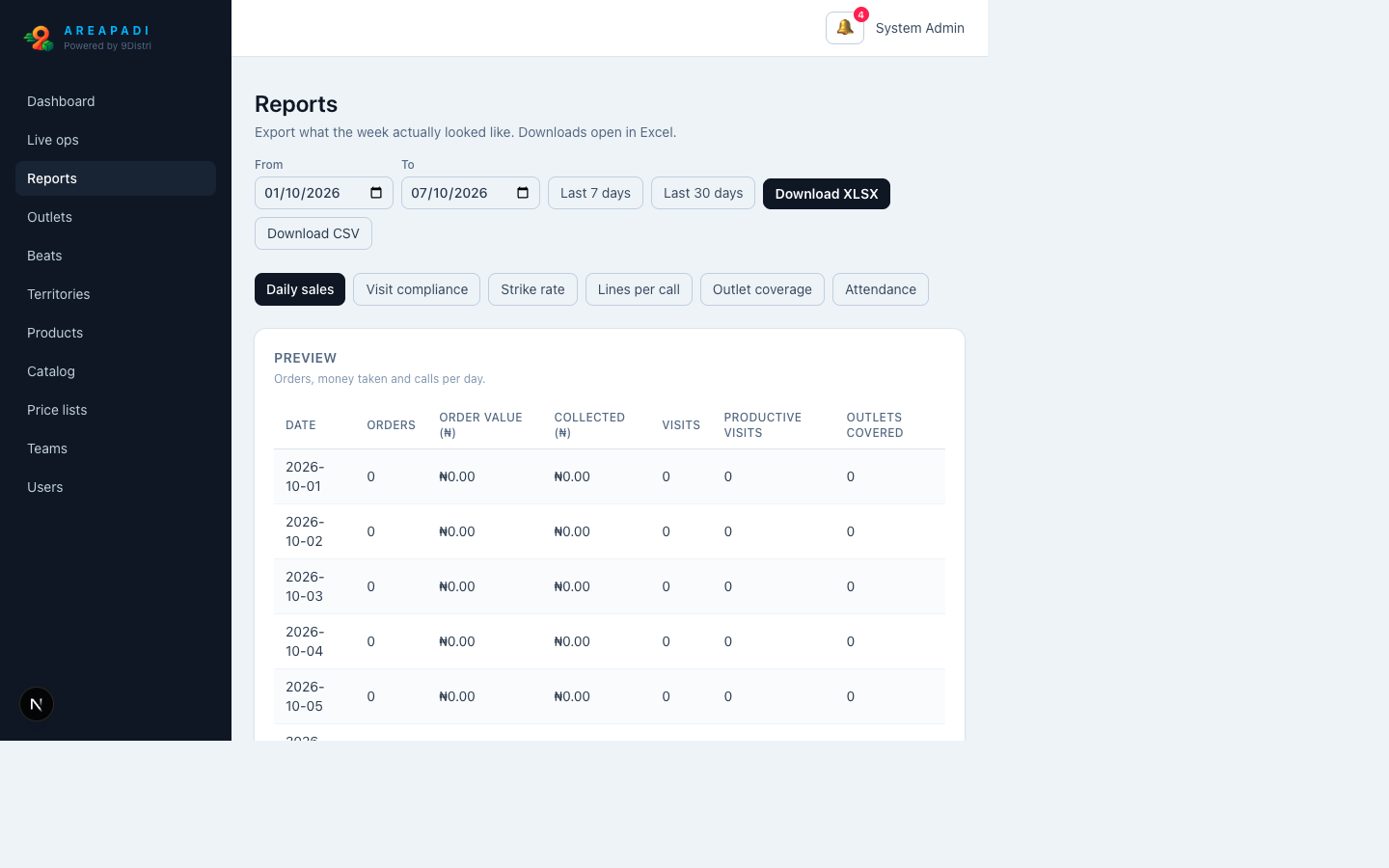Switch to the Daily sales tab
This screenshot has height=868, width=1389.
click(300, 289)
